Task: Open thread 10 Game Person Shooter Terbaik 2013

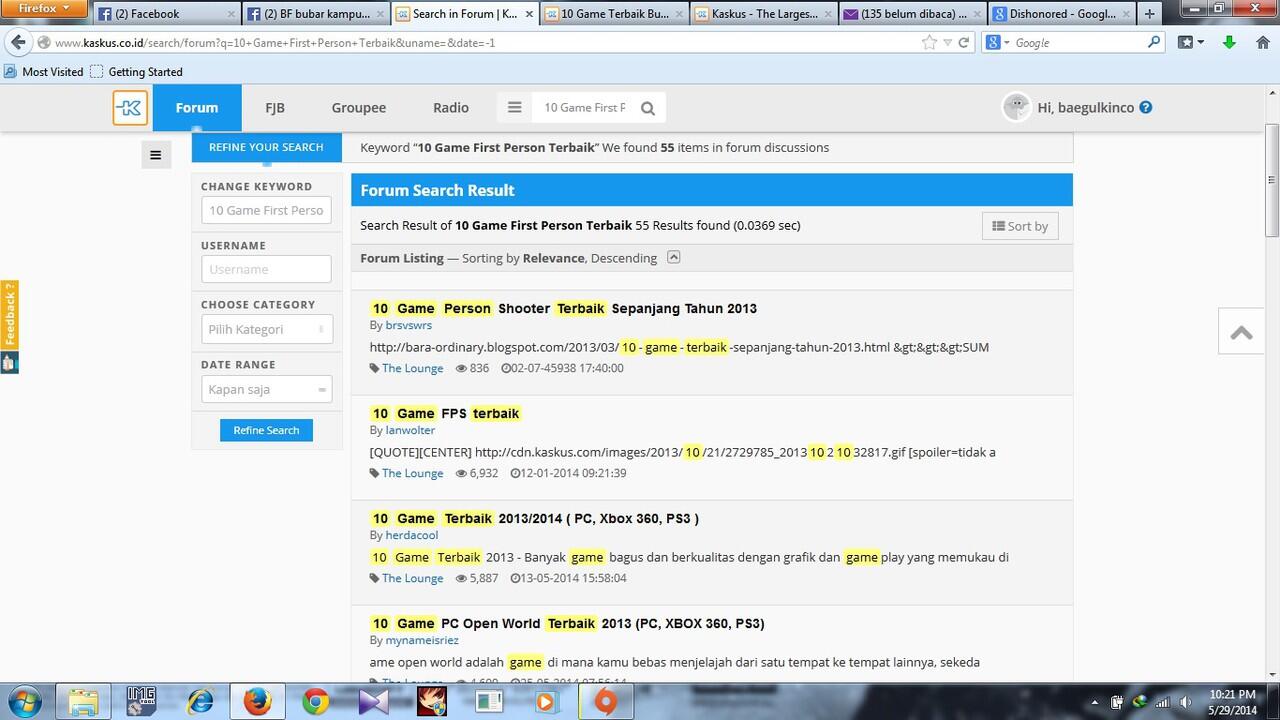Action: point(564,308)
